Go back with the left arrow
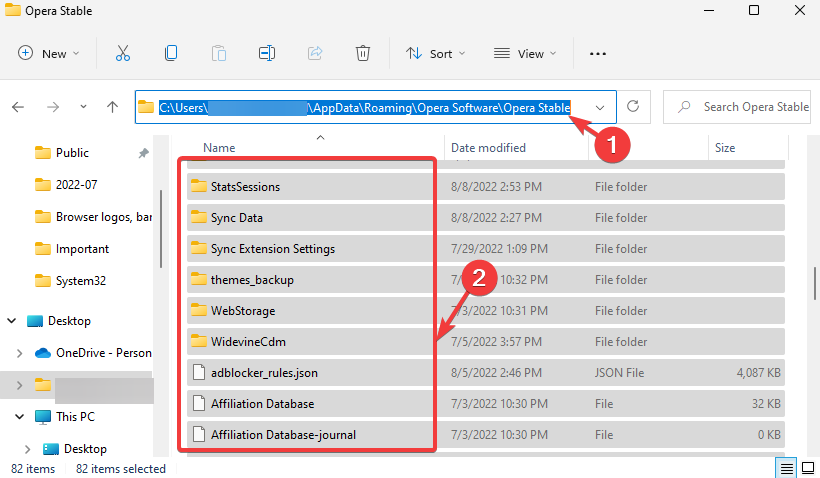820x478 pixels. click(x=18, y=107)
